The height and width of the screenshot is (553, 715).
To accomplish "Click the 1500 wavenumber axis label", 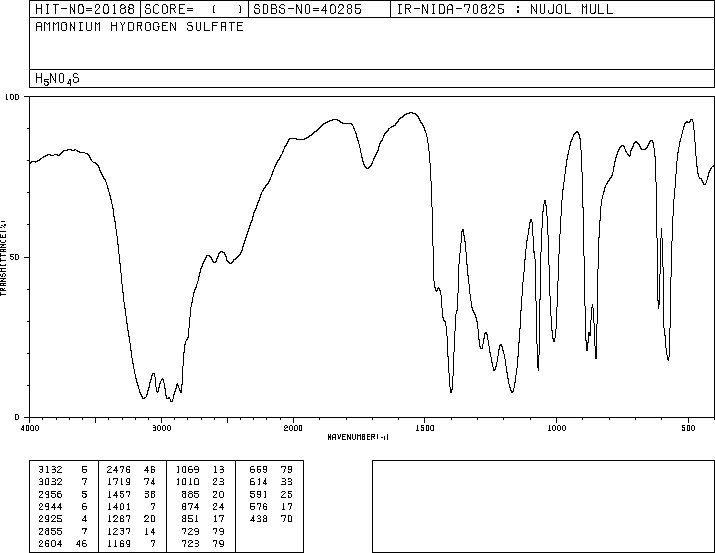I will [425, 428].
